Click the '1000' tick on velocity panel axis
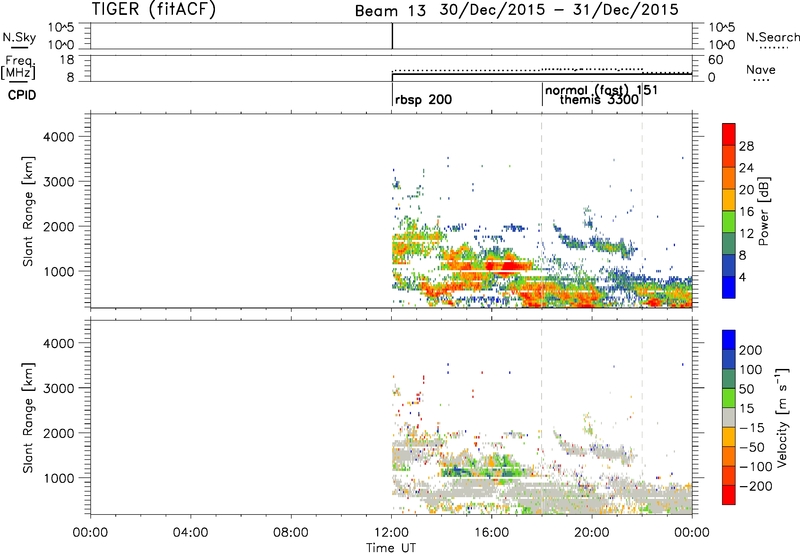The image size is (800, 554). tap(59, 478)
